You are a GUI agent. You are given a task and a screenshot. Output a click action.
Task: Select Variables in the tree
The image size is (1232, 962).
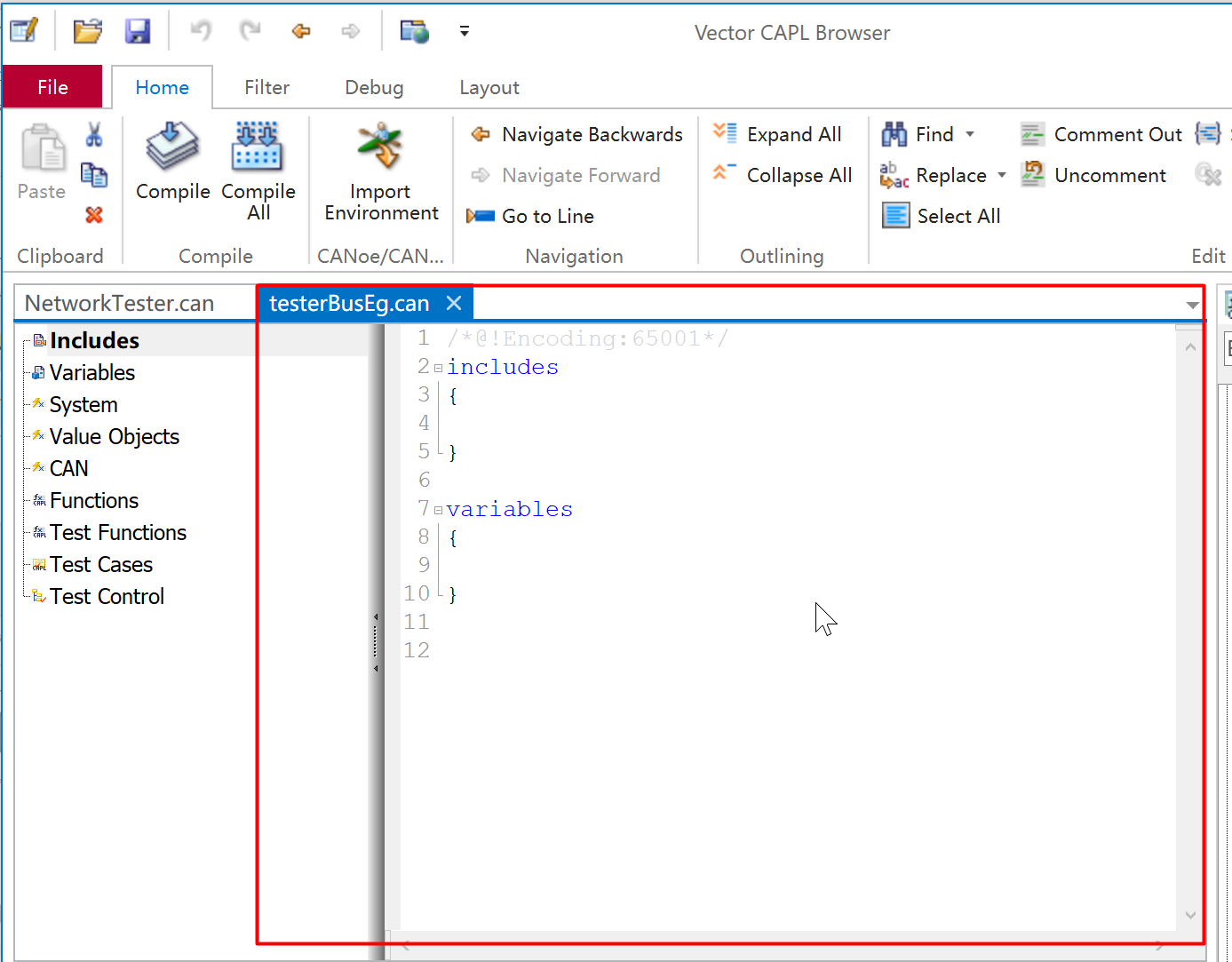92,372
